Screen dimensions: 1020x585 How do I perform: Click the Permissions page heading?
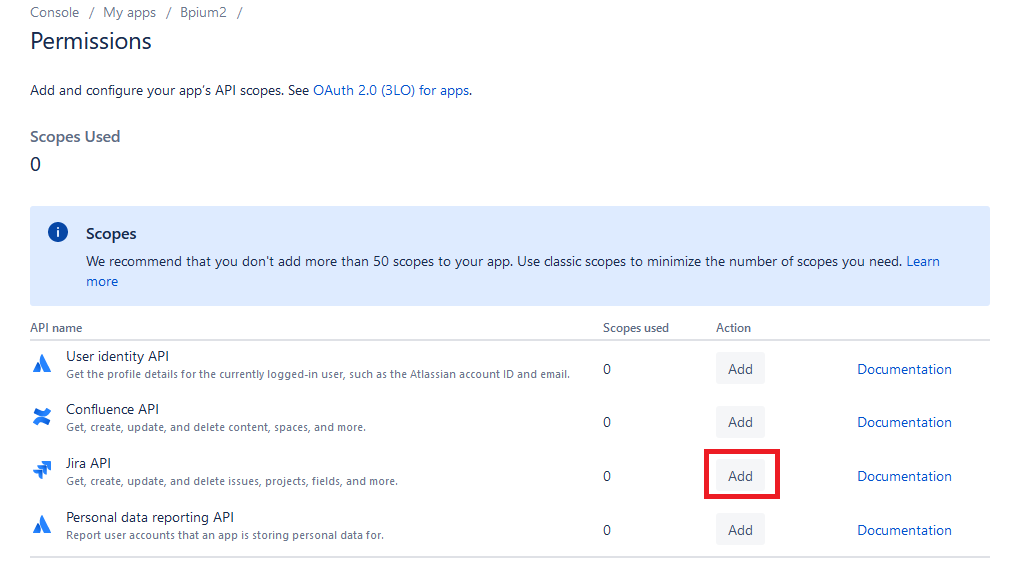tap(91, 41)
